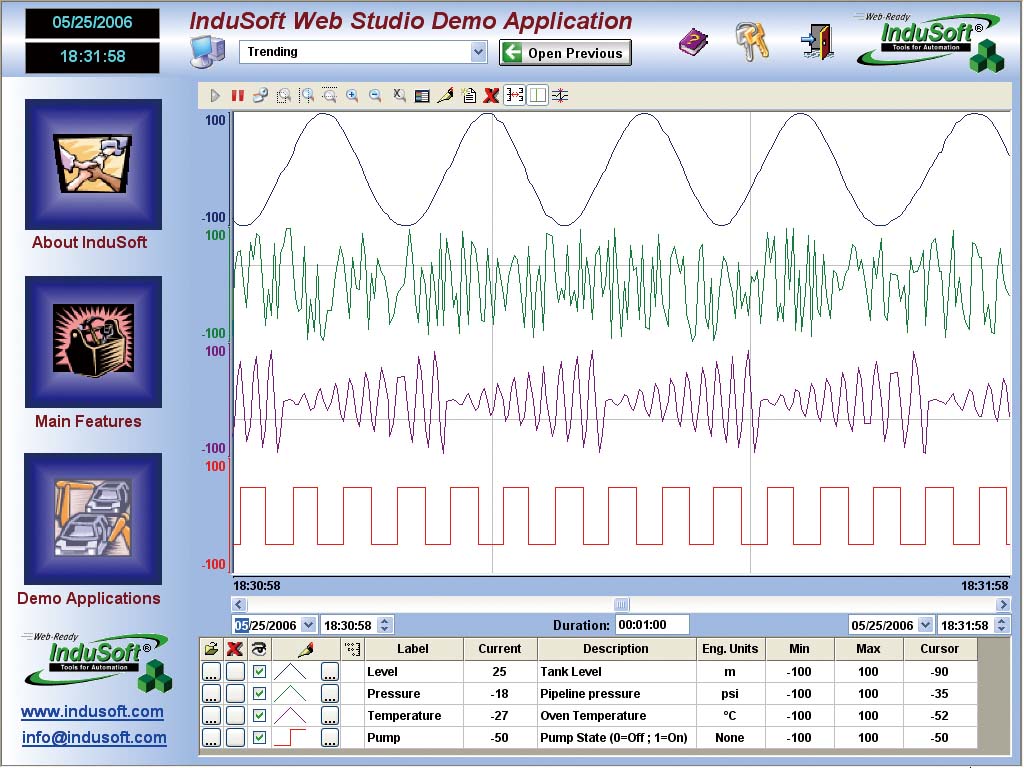
Task: Click the Level row ellipsis button beside pen style
Action: click(x=330, y=671)
